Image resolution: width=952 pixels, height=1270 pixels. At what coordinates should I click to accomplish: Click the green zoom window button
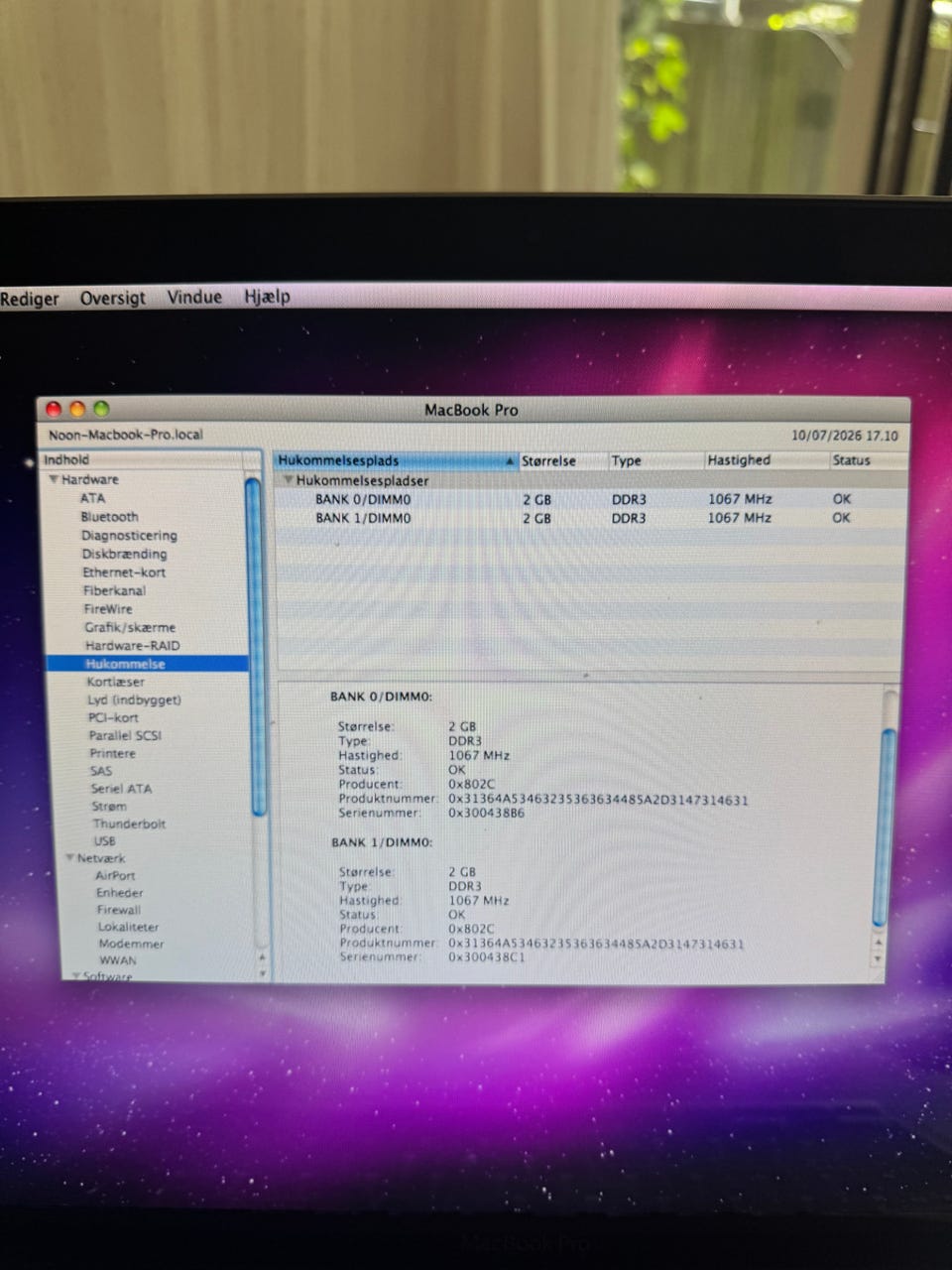click(x=101, y=409)
